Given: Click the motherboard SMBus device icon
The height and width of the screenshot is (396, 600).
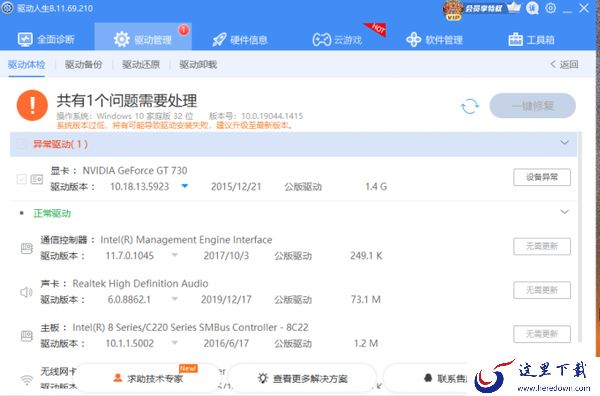Looking at the screenshot, I should pos(27,336).
